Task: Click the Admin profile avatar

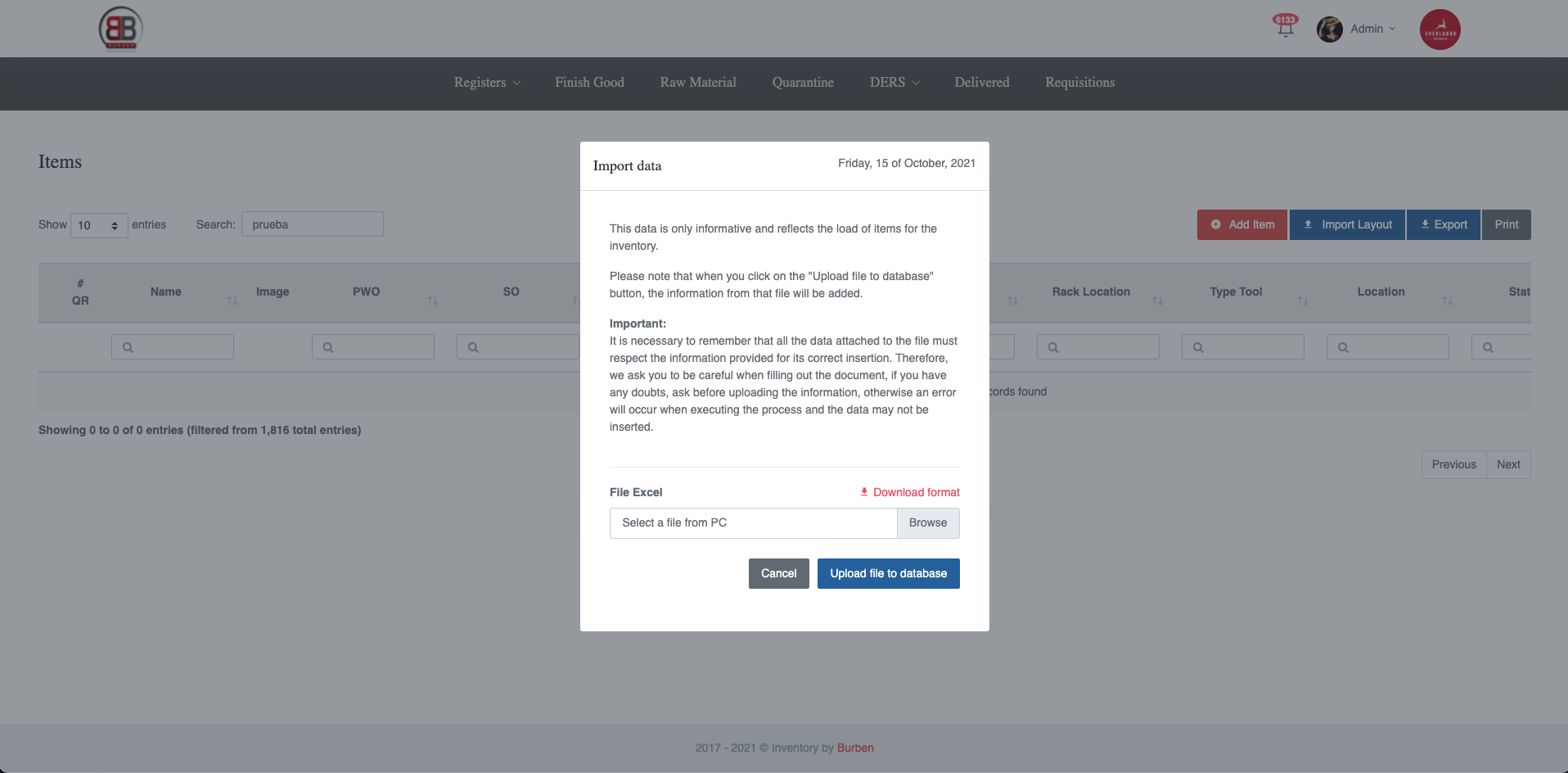Action: click(1329, 29)
